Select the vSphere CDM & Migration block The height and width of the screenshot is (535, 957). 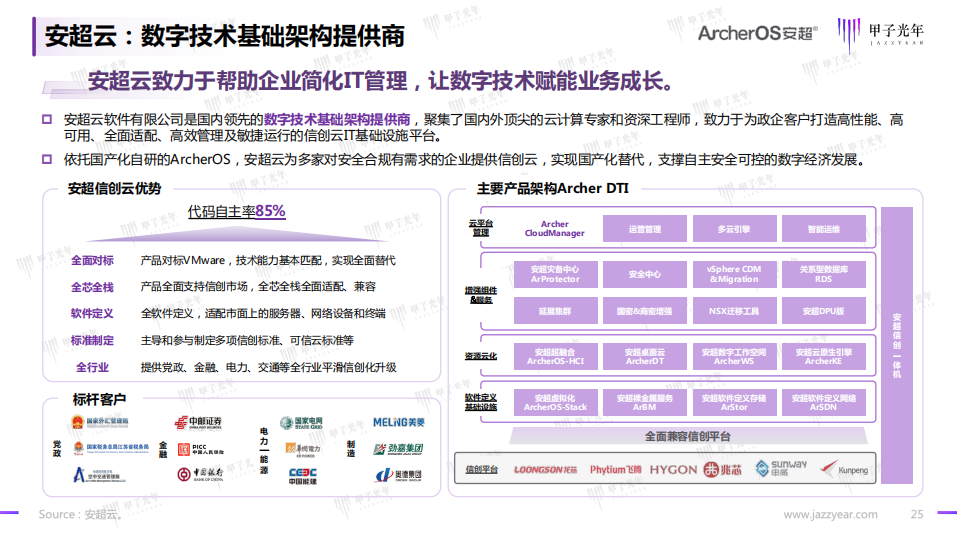(x=734, y=274)
